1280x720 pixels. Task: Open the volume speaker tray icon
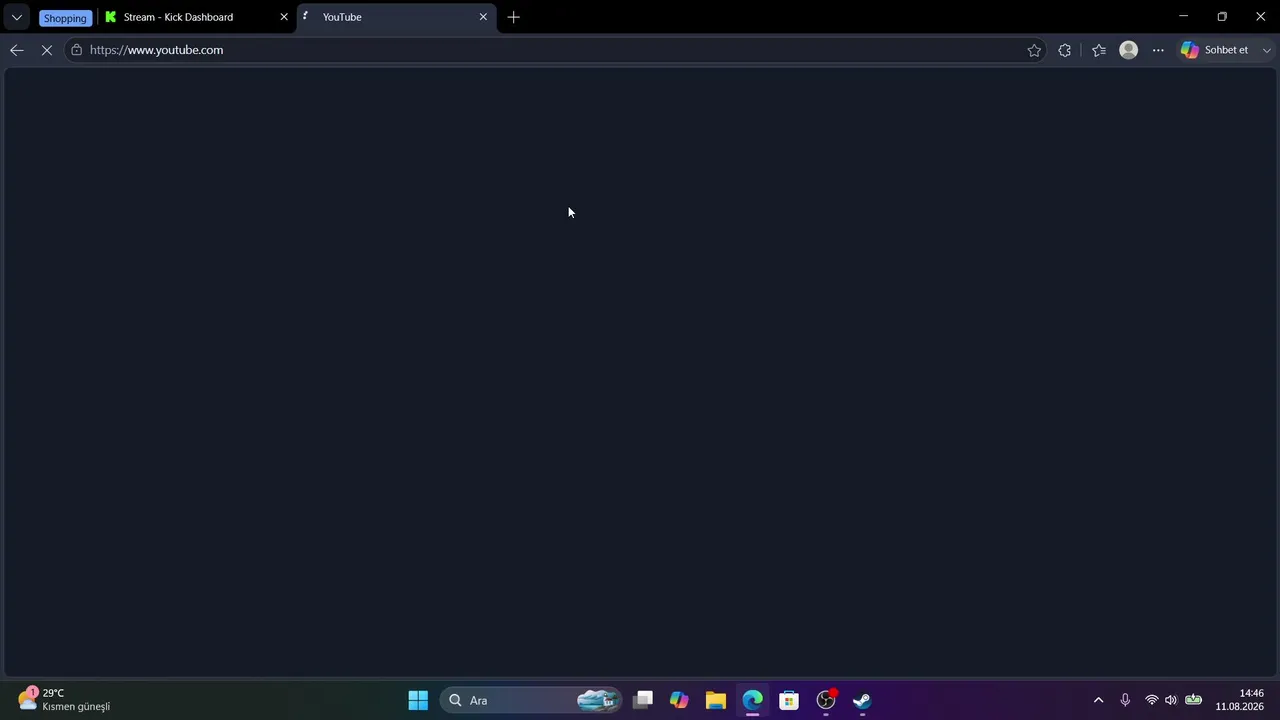click(x=1171, y=700)
